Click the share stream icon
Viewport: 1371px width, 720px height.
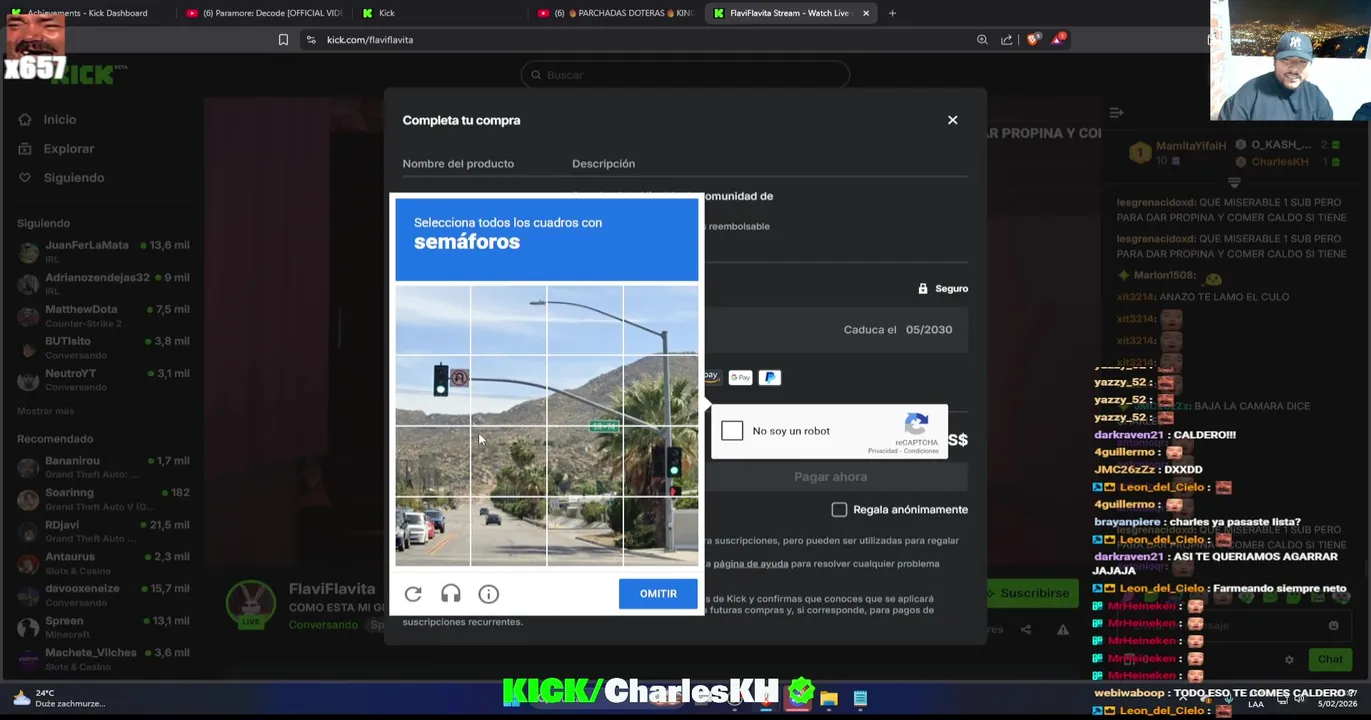pyautogui.click(x=1026, y=629)
